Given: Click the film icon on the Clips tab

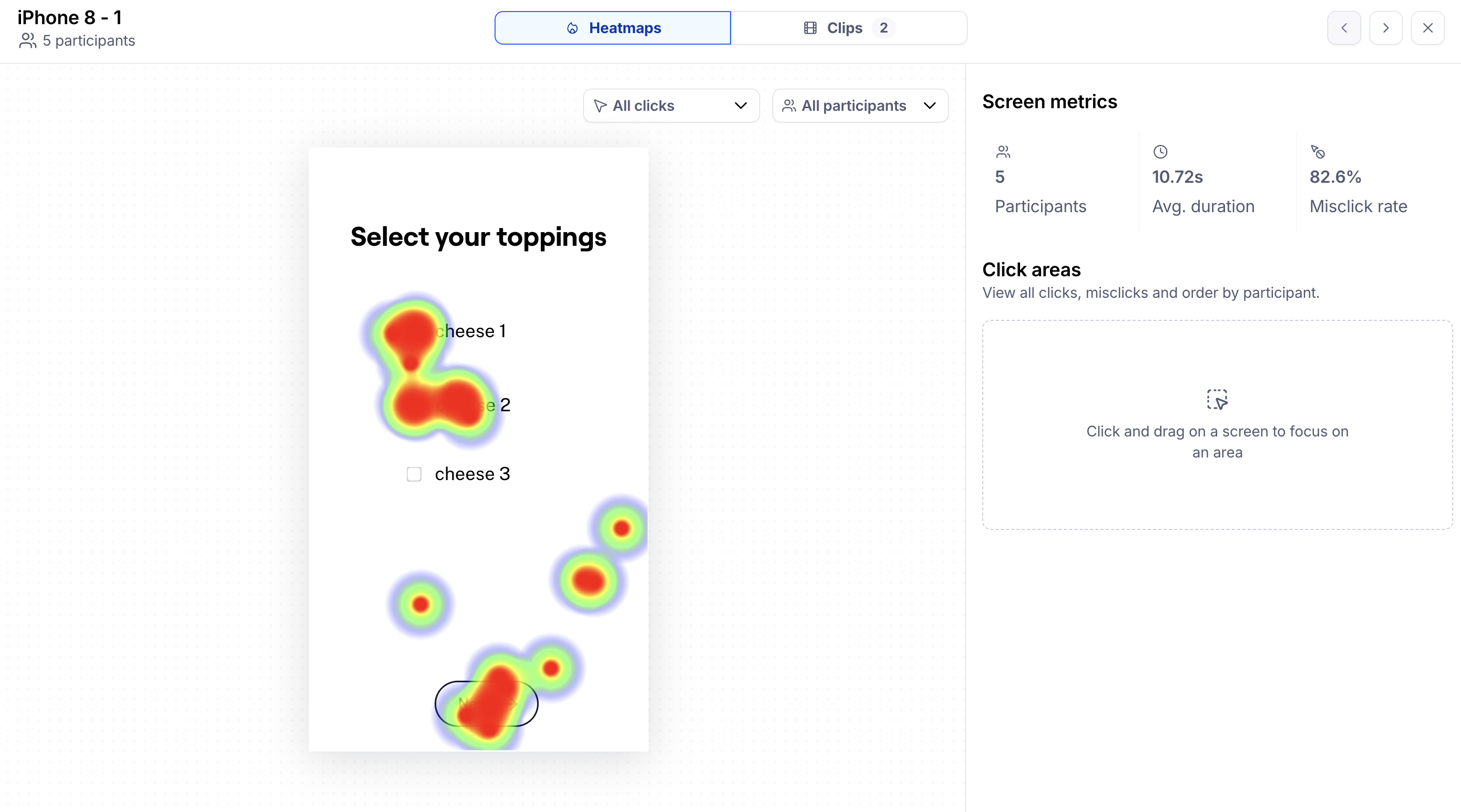Looking at the screenshot, I should (810, 28).
